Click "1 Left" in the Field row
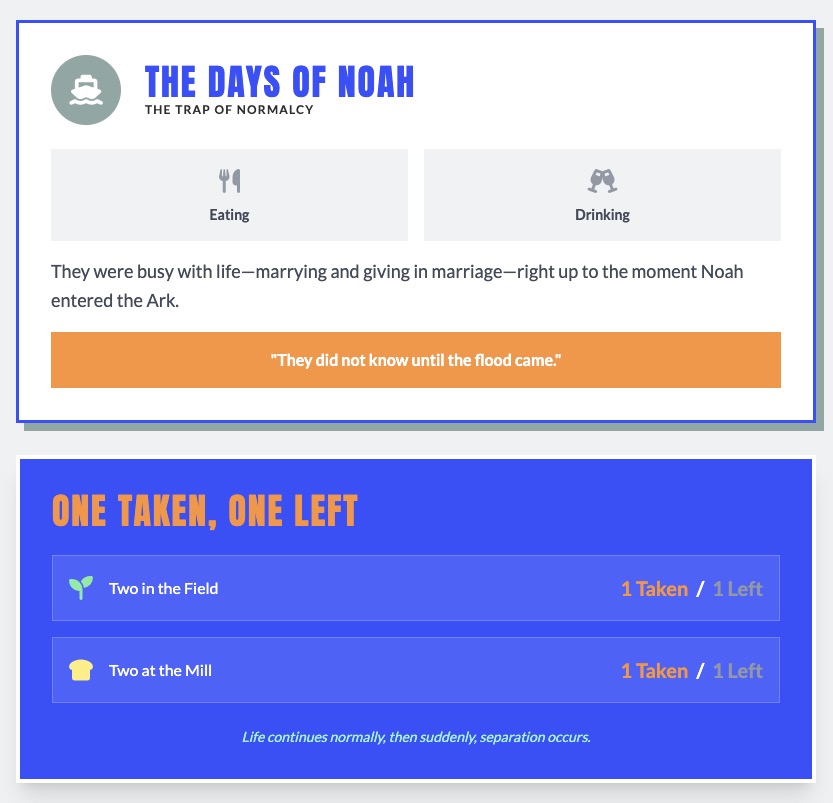 coord(738,589)
